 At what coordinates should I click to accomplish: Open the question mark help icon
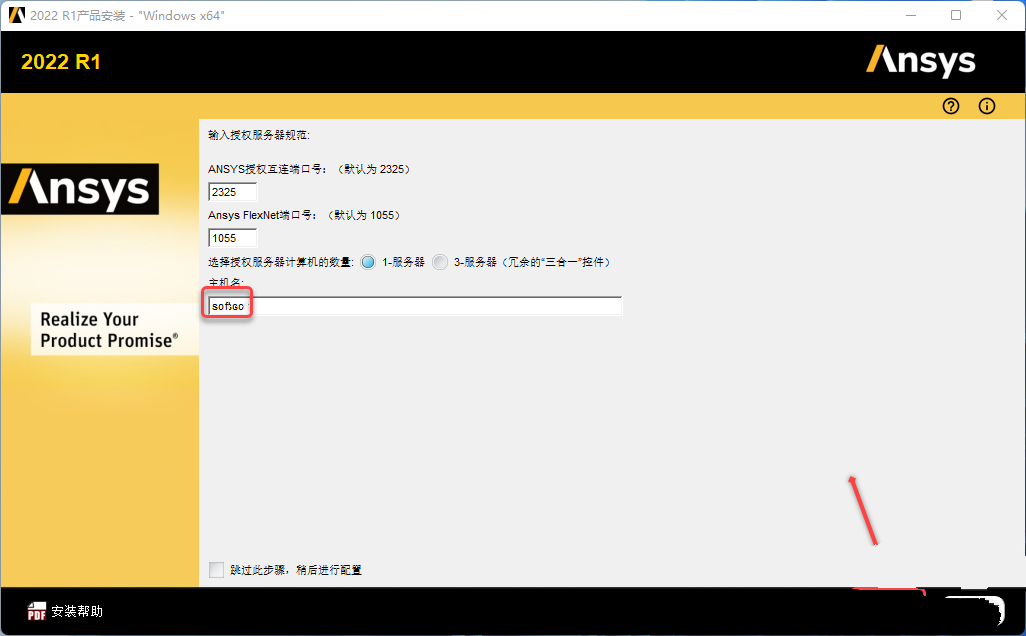click(x=951, y=106)
